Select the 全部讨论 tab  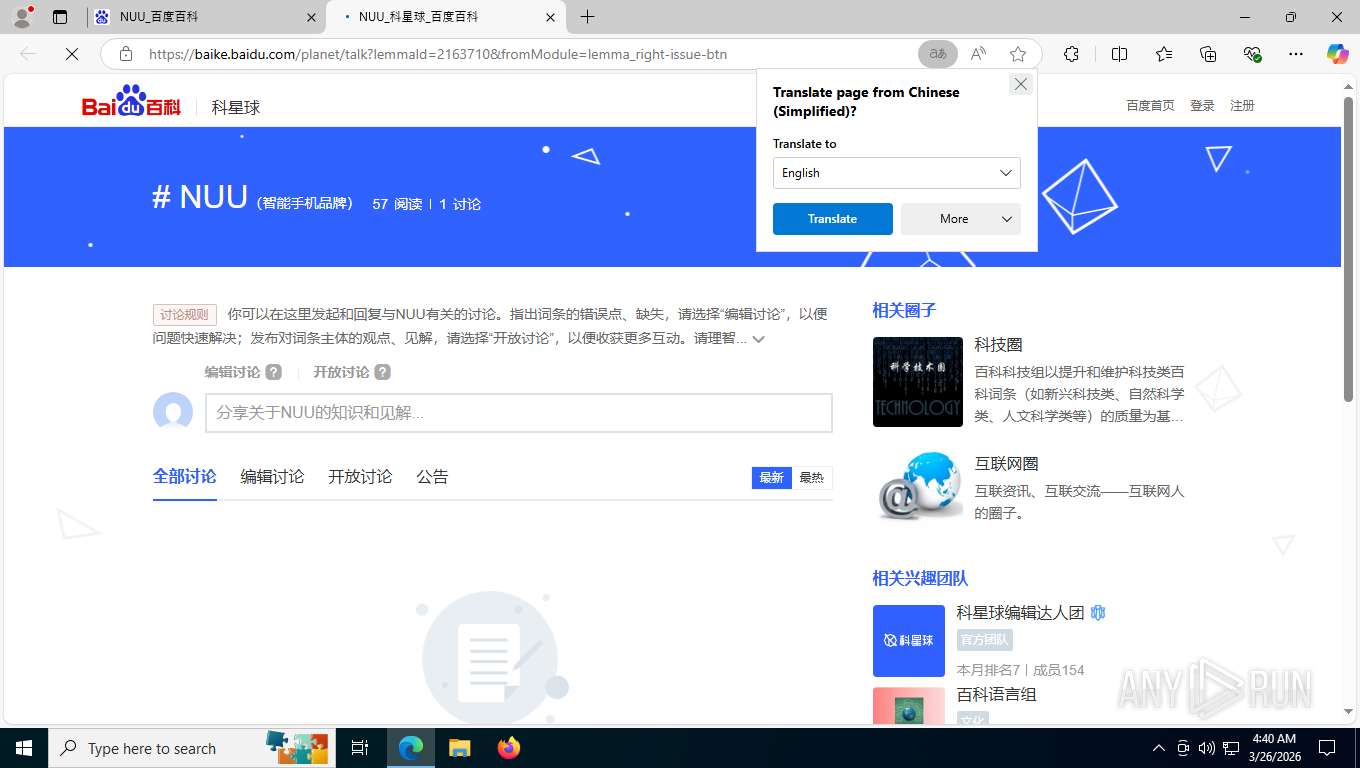click(x=184, y=477)
